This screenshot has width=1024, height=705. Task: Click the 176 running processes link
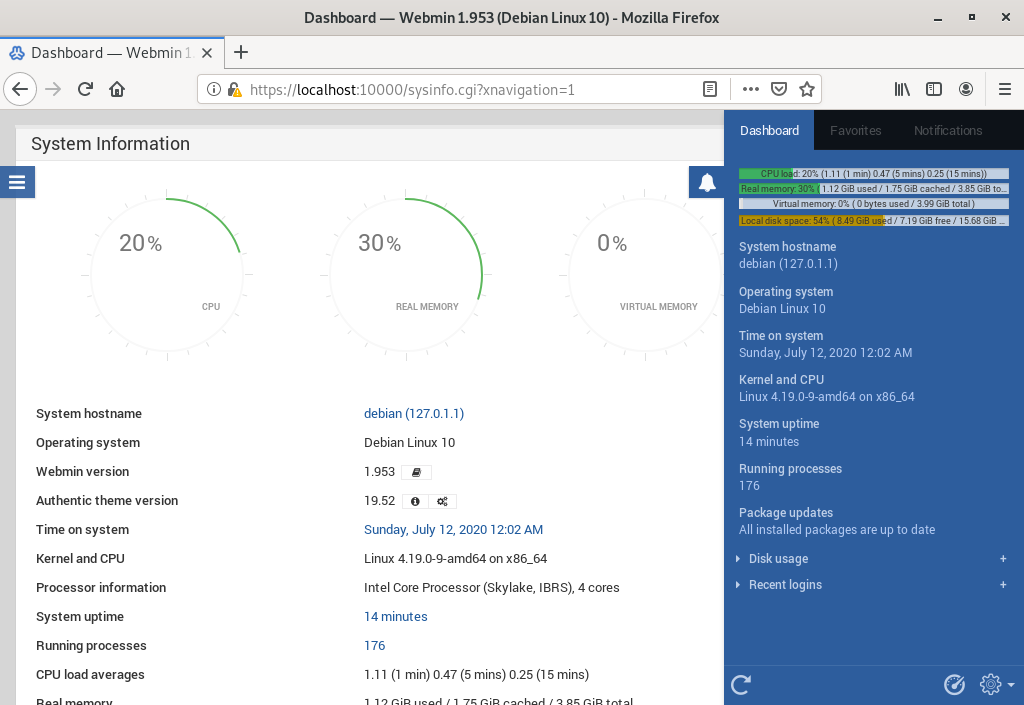pyautogui.click(x=374, y=646)
